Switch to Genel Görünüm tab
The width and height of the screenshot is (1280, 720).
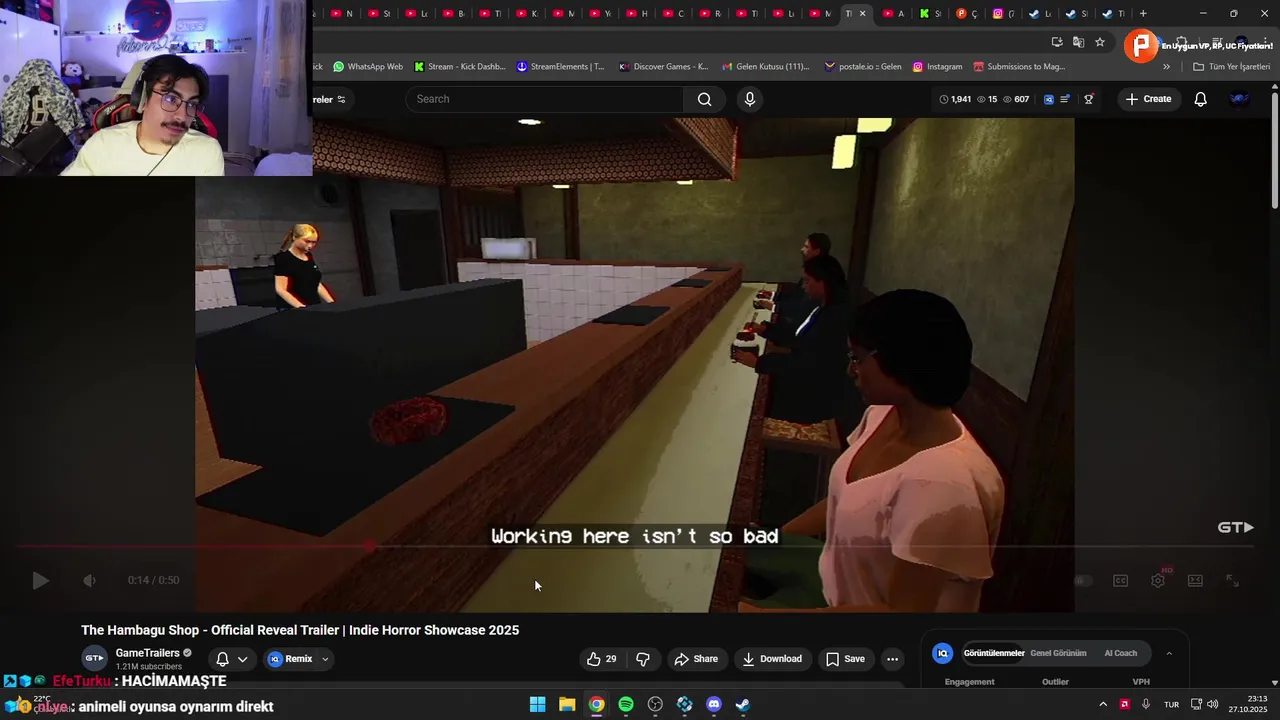[1058, 653]
